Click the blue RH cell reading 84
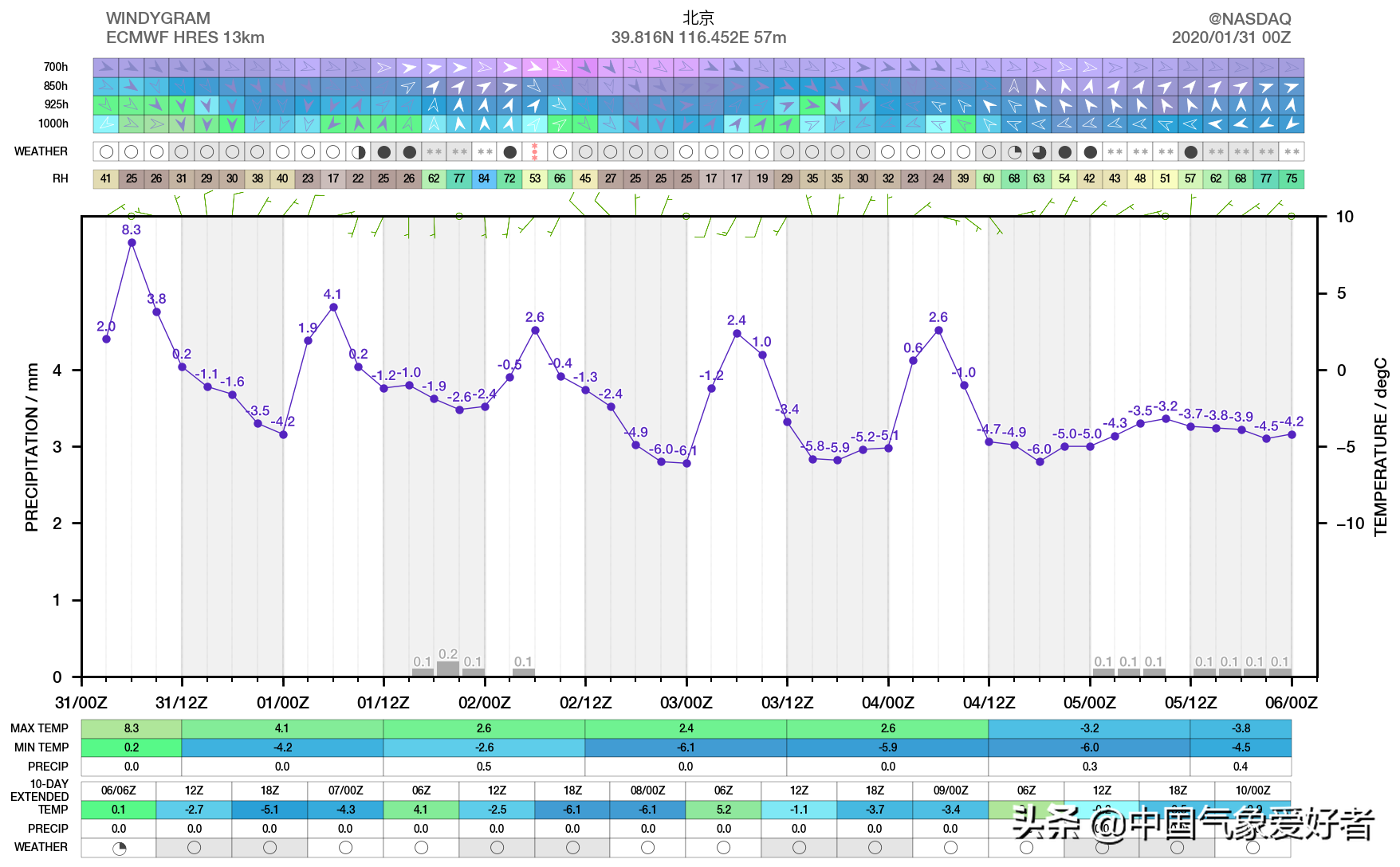Image resolution: width=1400 pixels, height=867 pixels. pyautogui.click(x=484, y=178)
